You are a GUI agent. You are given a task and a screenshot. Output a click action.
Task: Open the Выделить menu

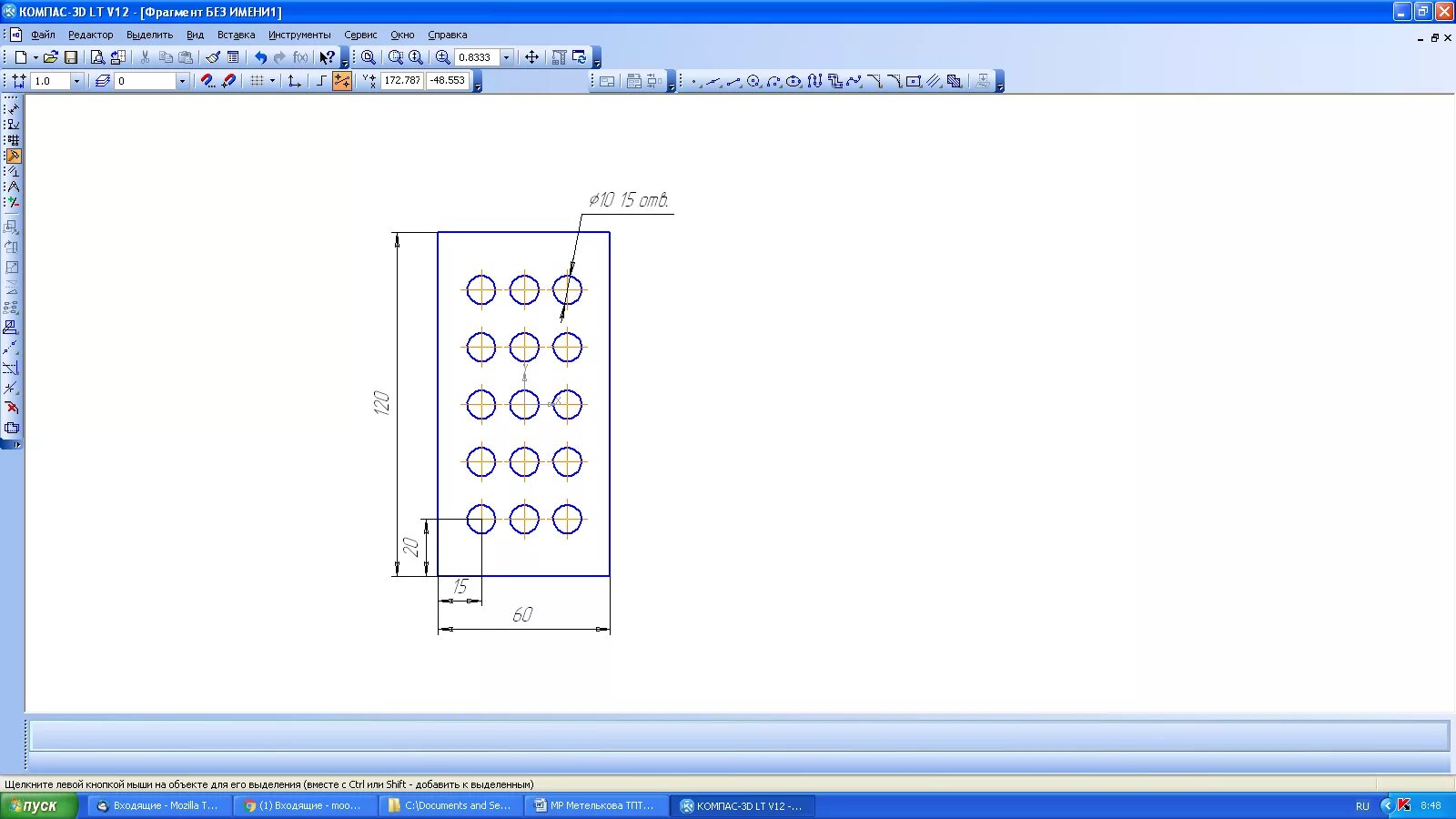coord(149,35)
